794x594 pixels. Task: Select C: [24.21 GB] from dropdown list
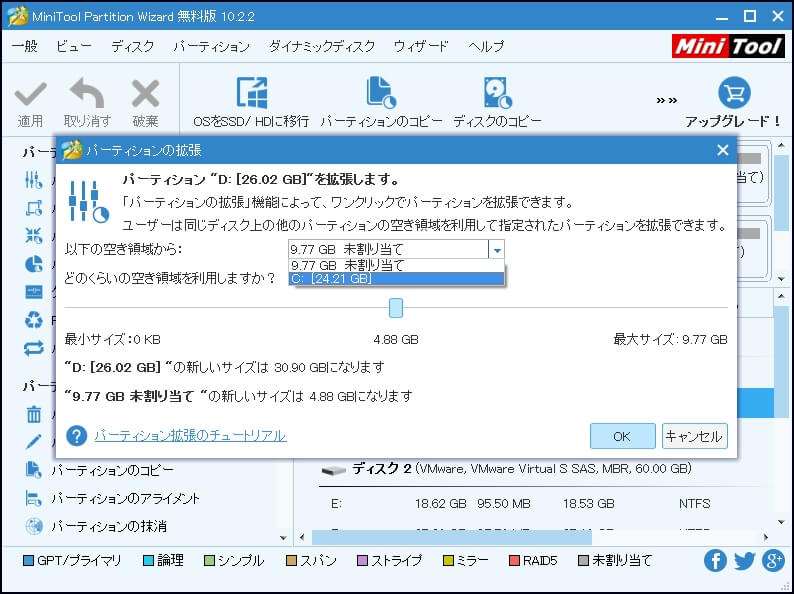pos(396,279)
